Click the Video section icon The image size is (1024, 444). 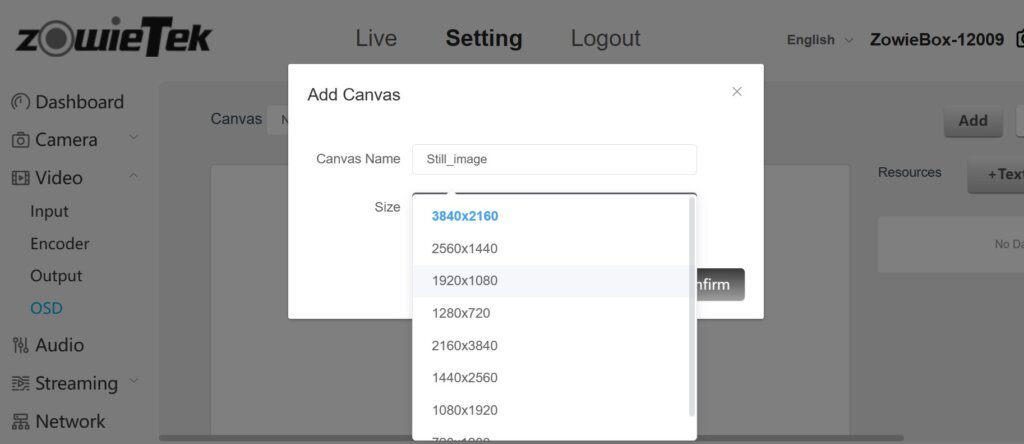[20, 178]
